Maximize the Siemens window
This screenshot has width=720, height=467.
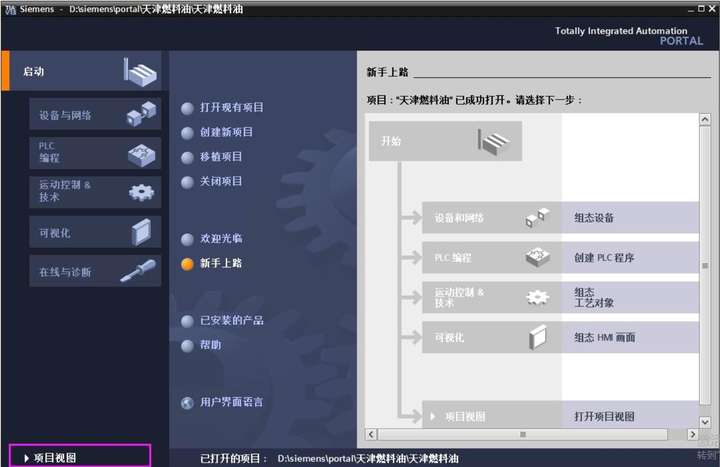click(701, 9)
